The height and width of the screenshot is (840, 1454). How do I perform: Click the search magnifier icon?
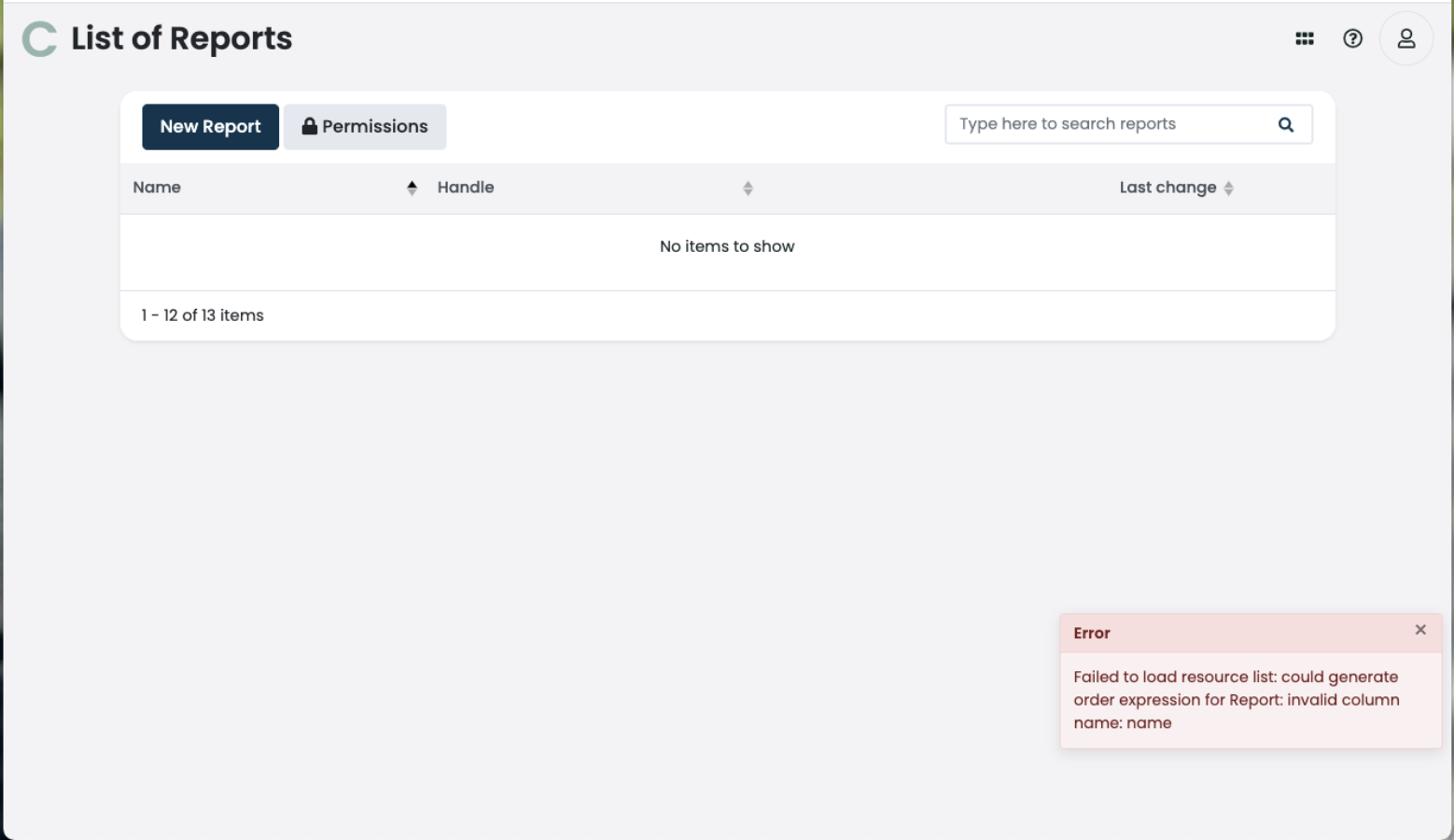(1286, 123)
